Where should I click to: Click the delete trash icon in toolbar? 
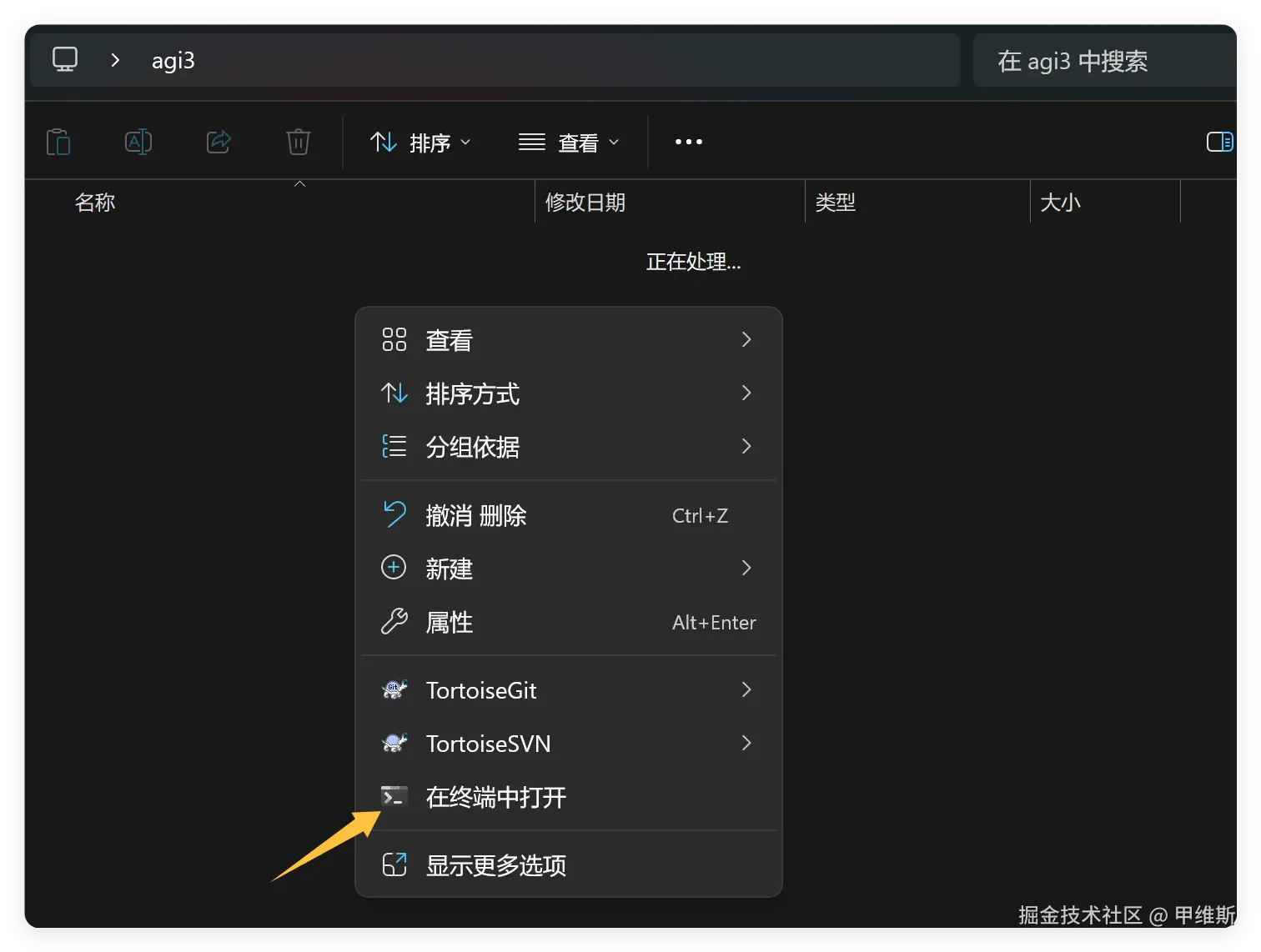[299, 142]
